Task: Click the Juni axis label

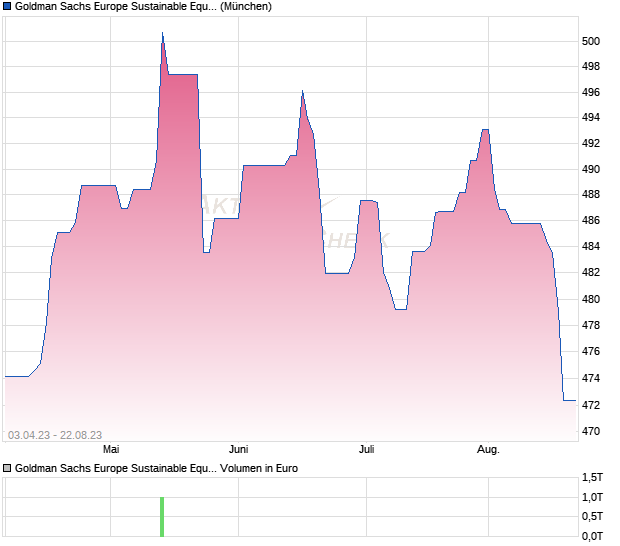Action: click(238, 449)
